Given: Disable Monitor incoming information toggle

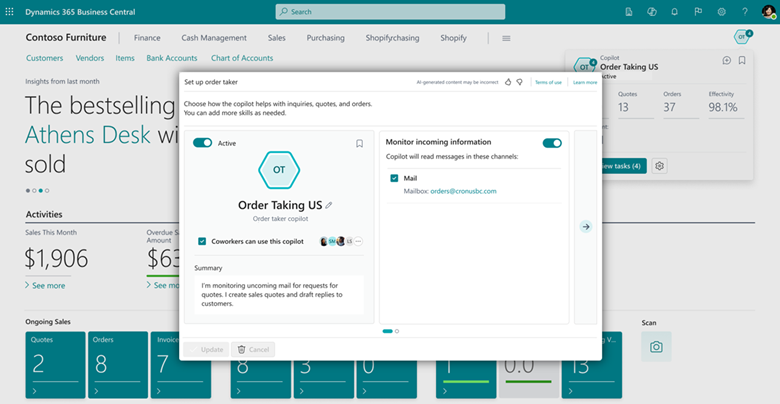Looking at the screenshot, I should coord(552,143).
